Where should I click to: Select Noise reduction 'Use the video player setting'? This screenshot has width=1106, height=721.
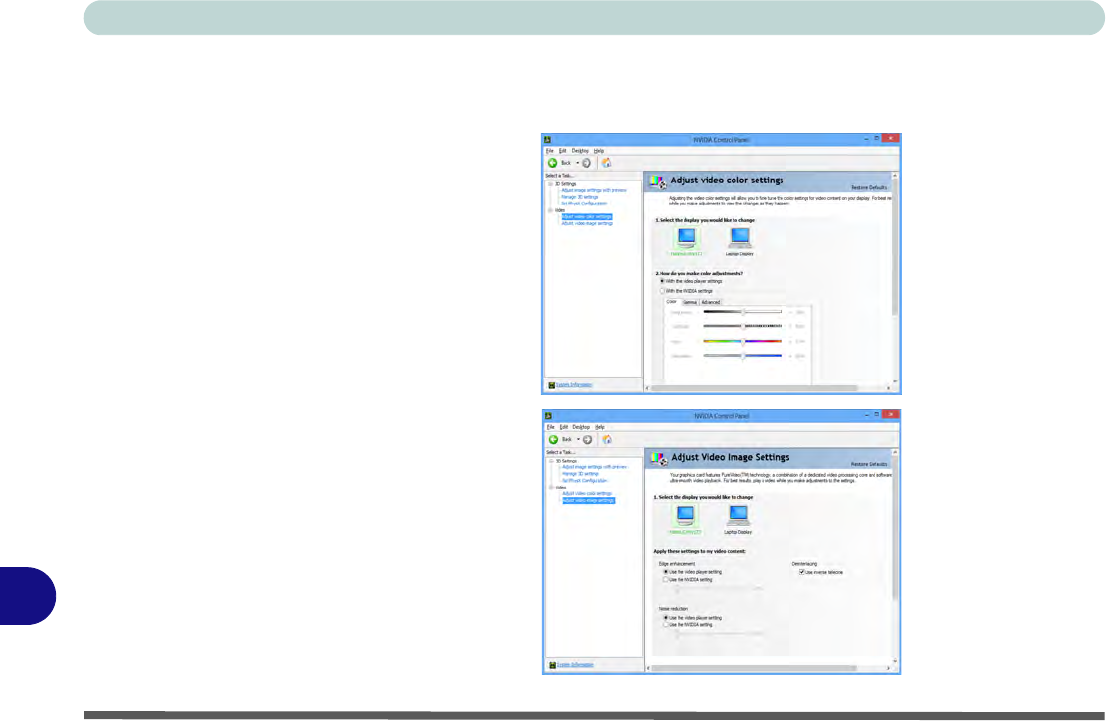(x=666, y=618)
